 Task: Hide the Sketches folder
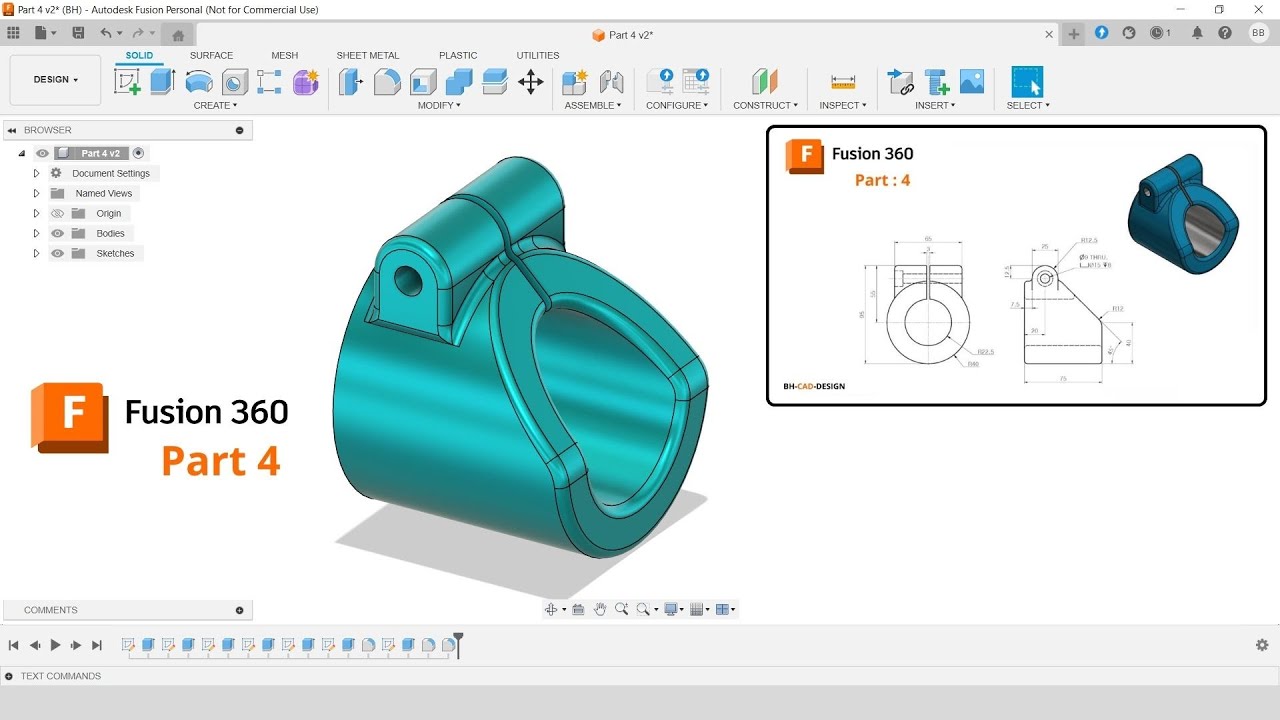click(57, 253)
